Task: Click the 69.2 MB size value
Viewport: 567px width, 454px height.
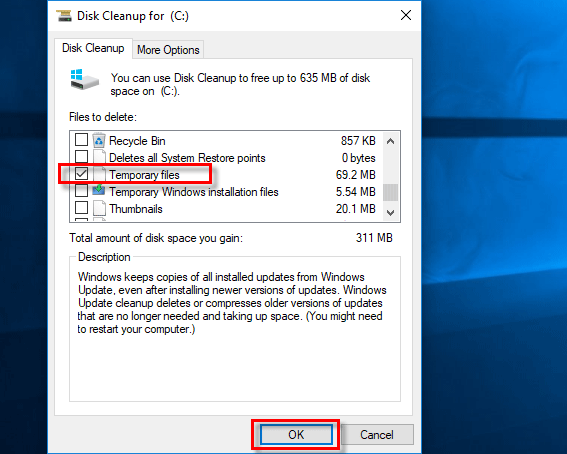Action: (355, 175)
